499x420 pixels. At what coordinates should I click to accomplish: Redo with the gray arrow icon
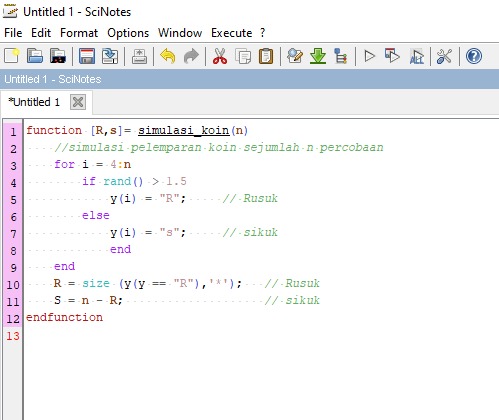tap(191, 56)
